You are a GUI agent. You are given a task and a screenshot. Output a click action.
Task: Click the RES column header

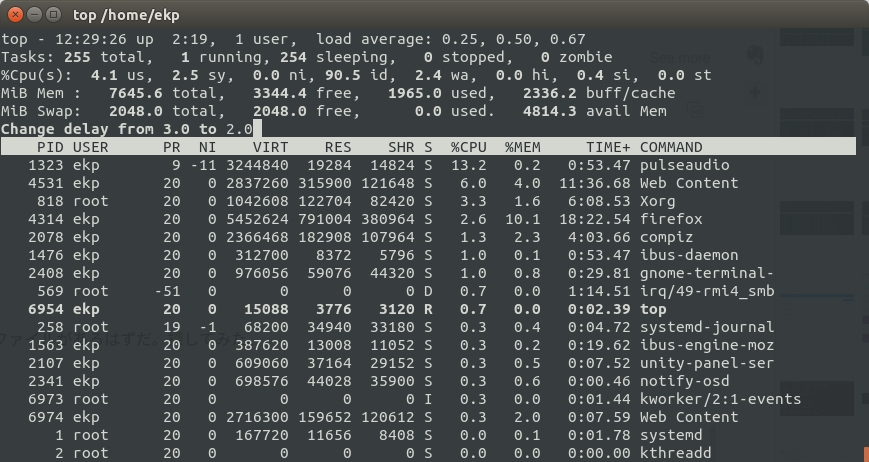coord(338,147)
